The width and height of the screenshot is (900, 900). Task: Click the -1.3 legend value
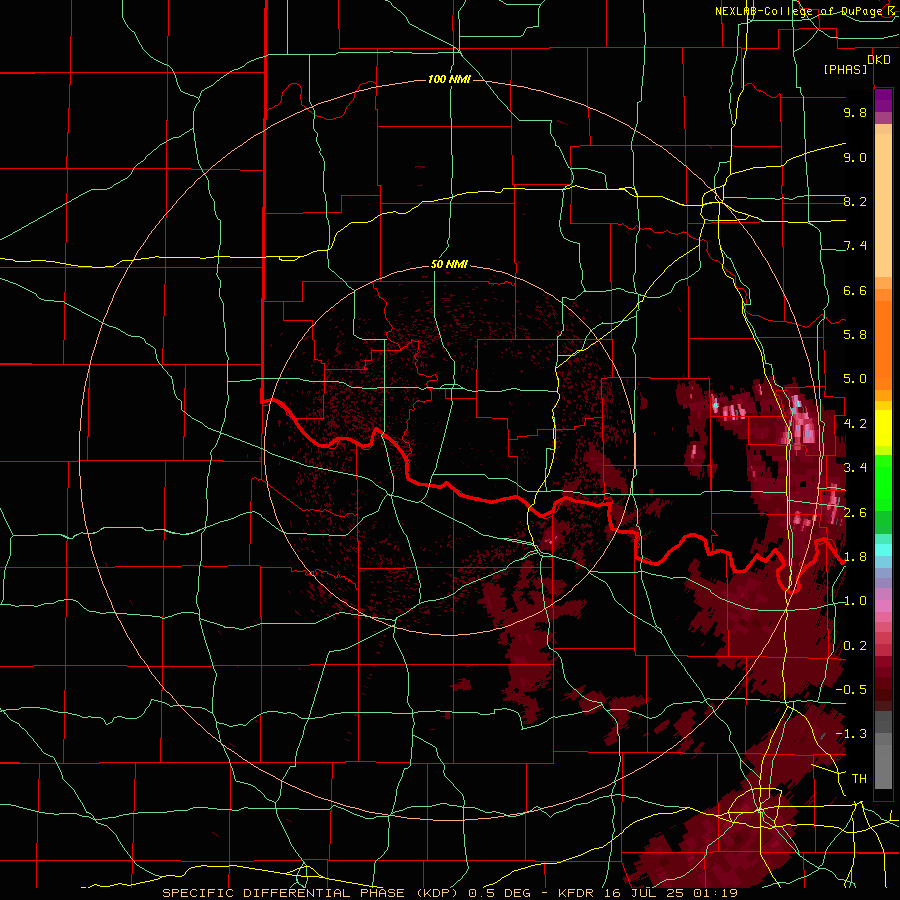click(x=851, y=734)
